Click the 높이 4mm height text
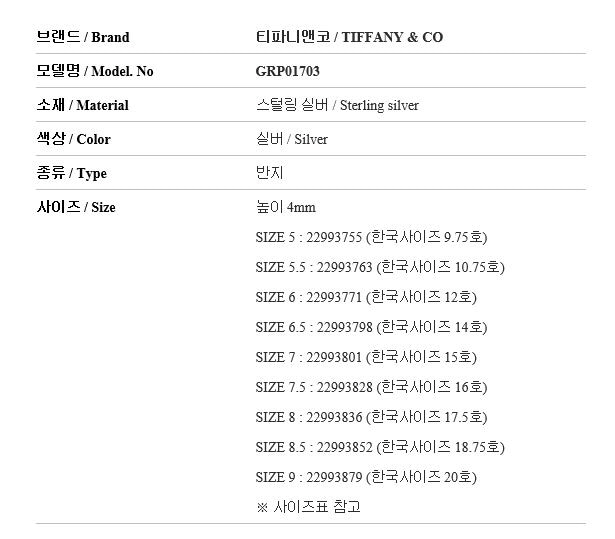This screenshot has width=615, height=539. [x=286, y=207]
